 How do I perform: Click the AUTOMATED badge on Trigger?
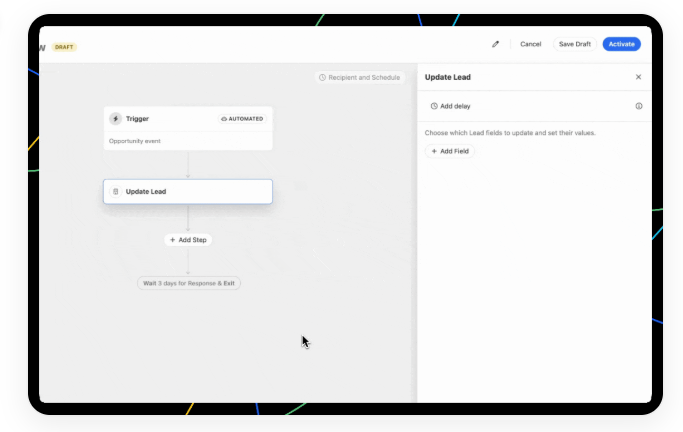tap(242, 119)
